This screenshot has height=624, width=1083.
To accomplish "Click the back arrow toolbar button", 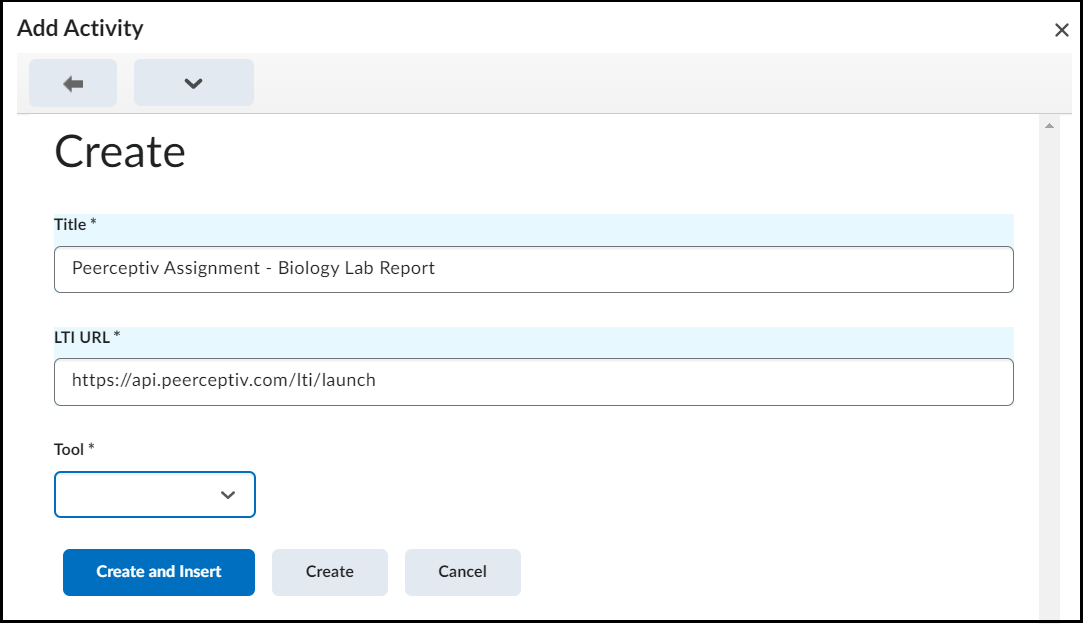I will [x=73, y=83].
